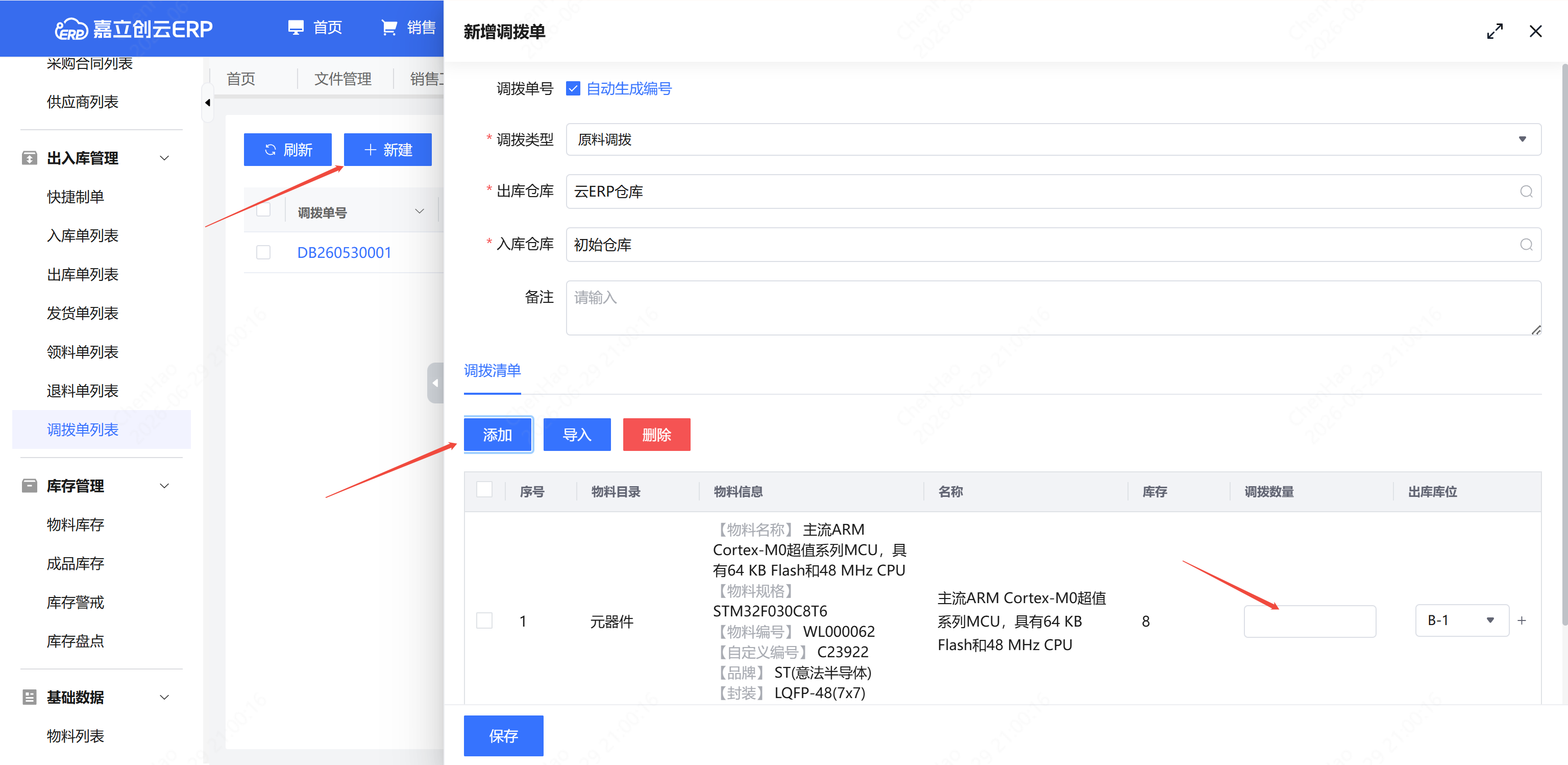1568x765 pixels.
Task: Open 库存警戒 in the sidebar
Action: click(x=76, y=603)
